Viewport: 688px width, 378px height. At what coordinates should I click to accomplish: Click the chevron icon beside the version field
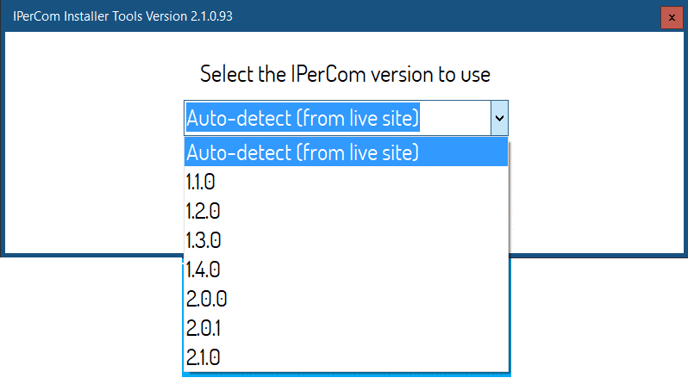coord(499,118)
